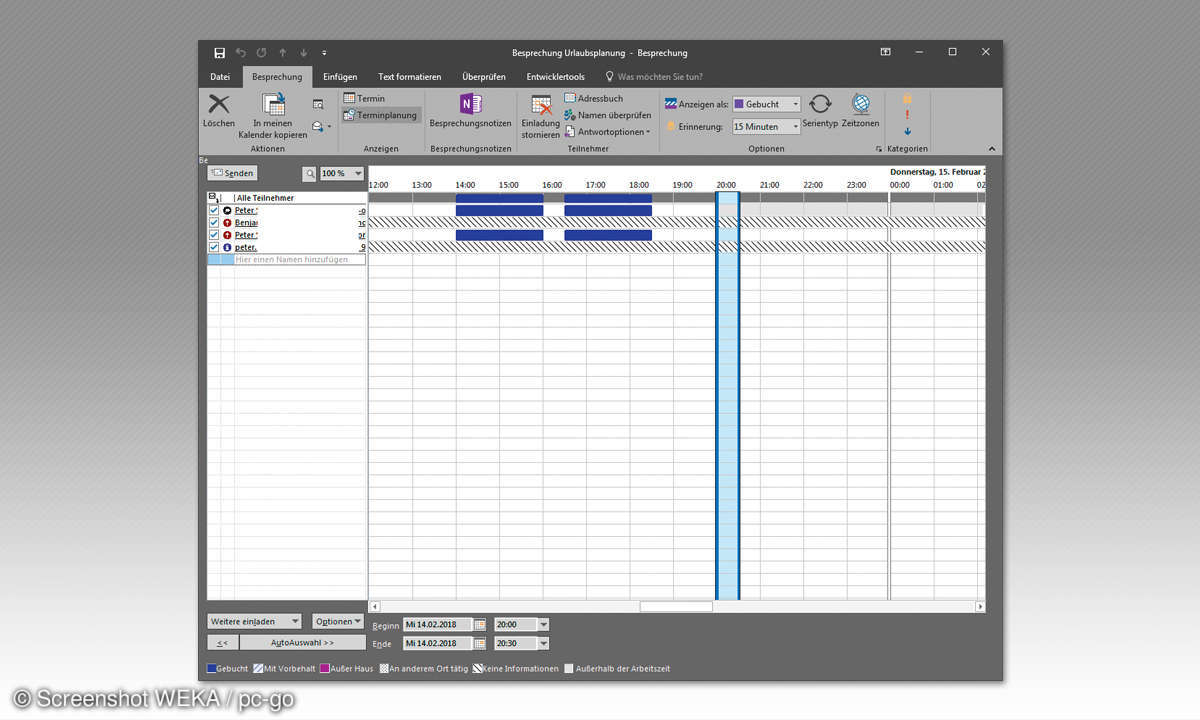1200x720 pixels.
Task: Set high importance with red exclamation mark
Action: pyautogui.click(x=907, y=115)
